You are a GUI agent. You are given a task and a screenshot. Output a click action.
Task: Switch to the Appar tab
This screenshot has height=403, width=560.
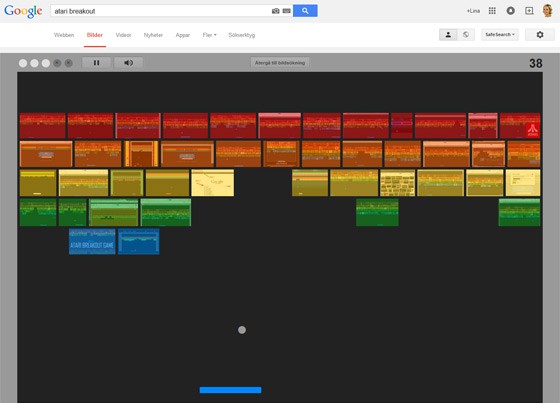pos(183,35)
